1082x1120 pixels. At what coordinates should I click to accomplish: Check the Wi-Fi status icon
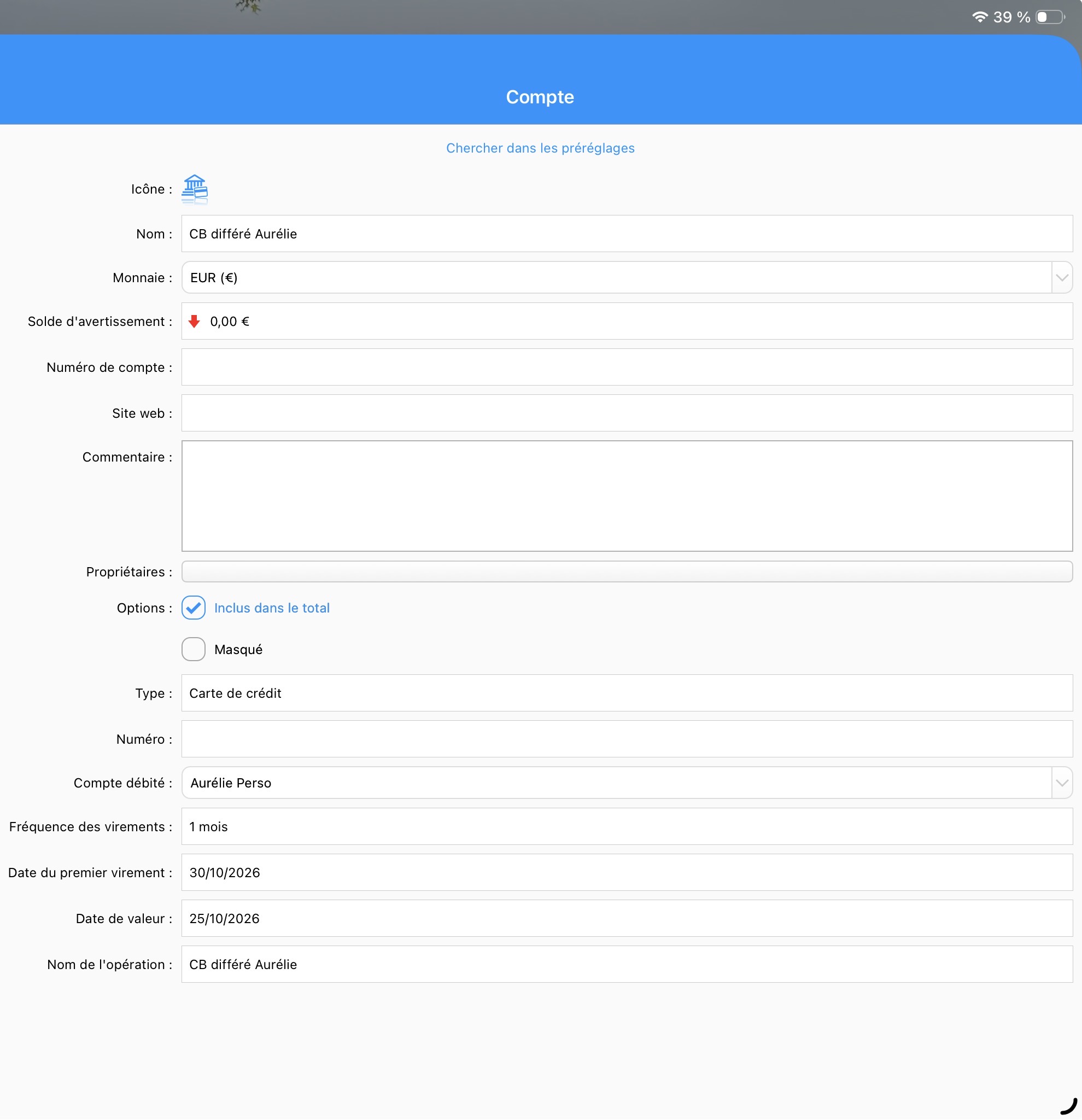click(980, 17)
